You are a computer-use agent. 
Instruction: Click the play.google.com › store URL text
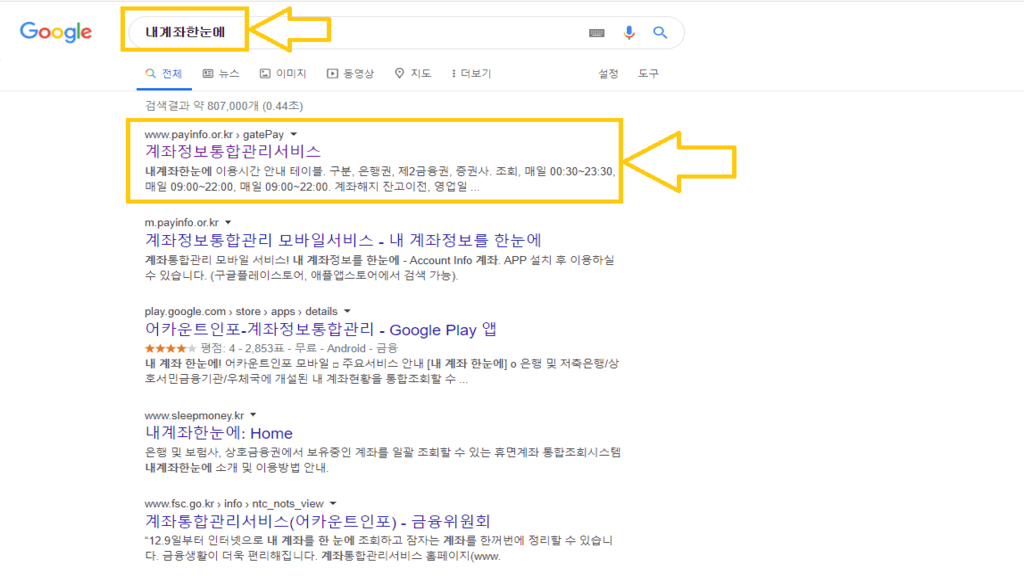click(241, 312)
